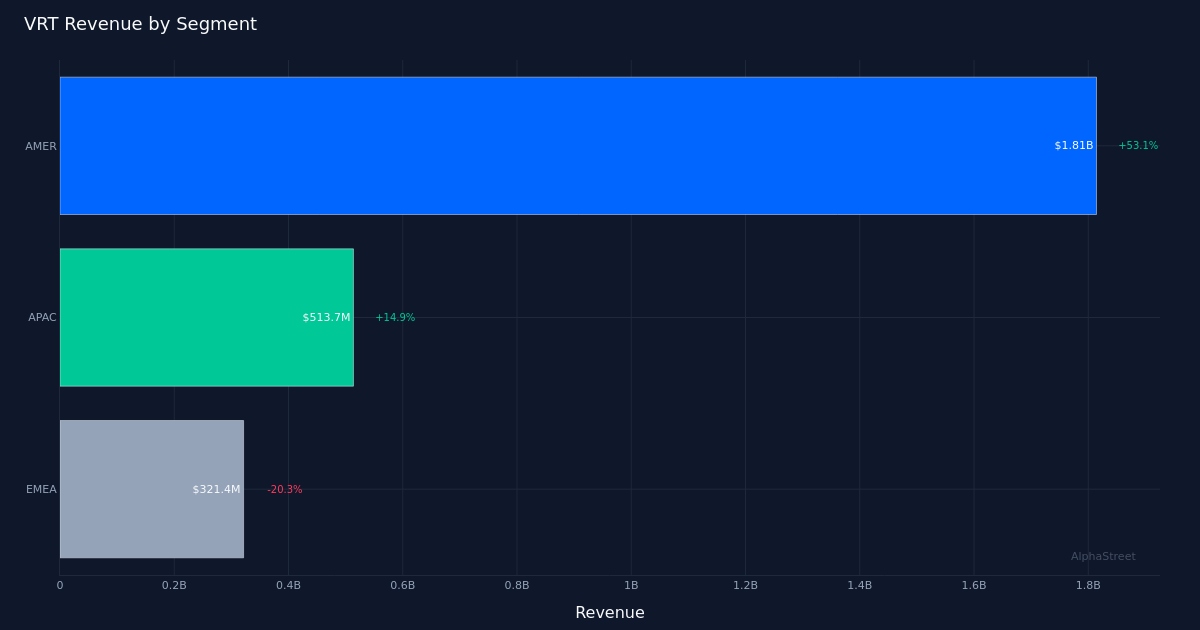Click the 1.8B axis tick label
Screen dimensions: 1200x630
[x=1089, y=585]
